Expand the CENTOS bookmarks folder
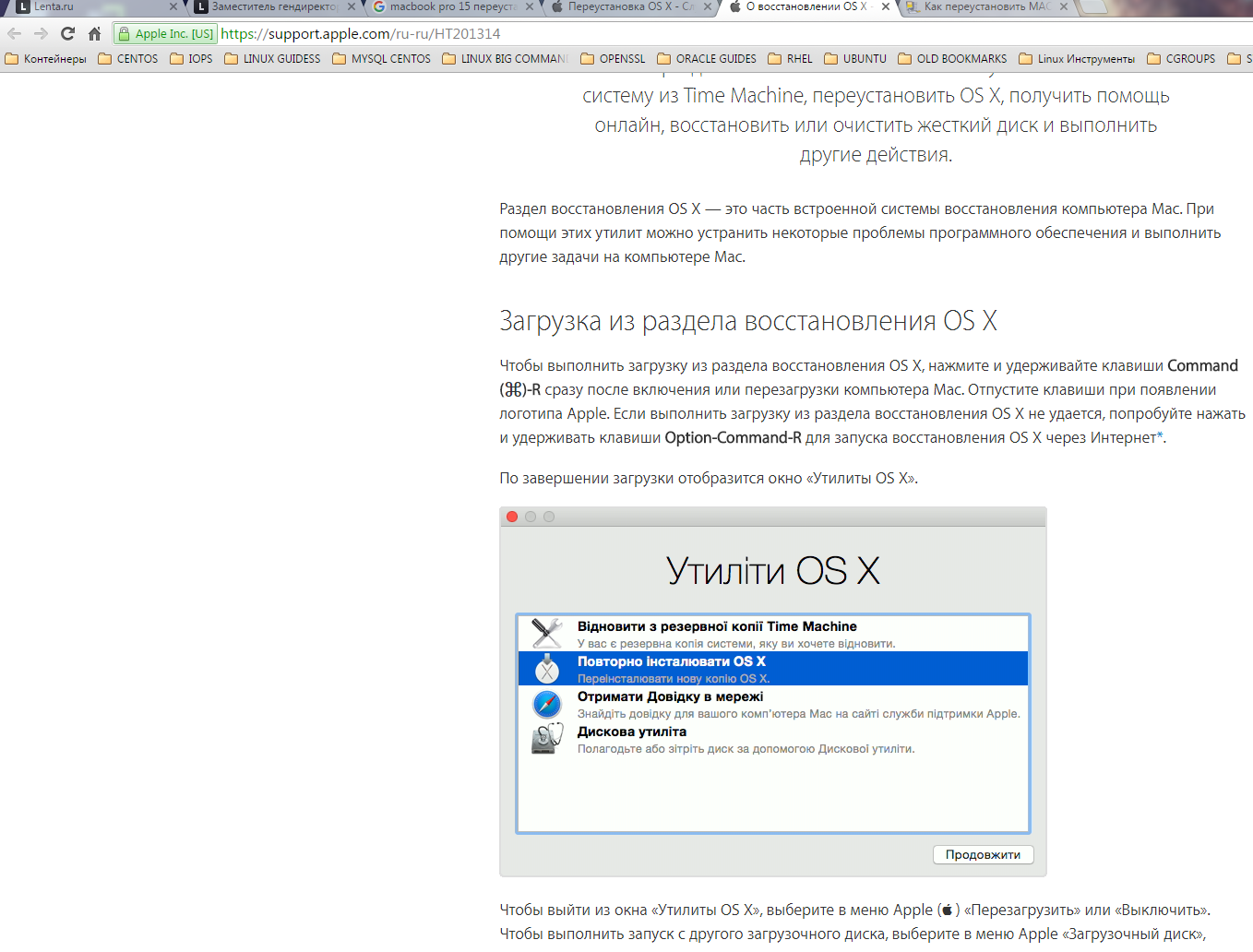 pos(127,59)
